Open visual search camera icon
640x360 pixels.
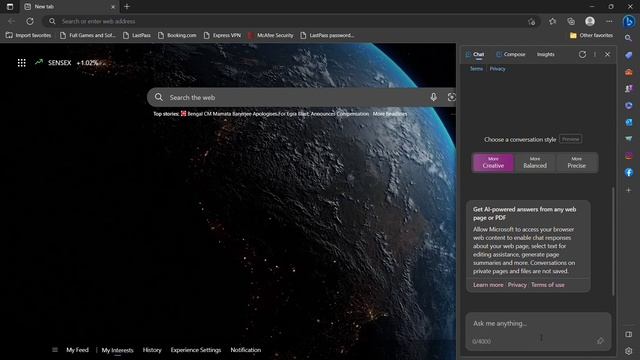point(451,97)
